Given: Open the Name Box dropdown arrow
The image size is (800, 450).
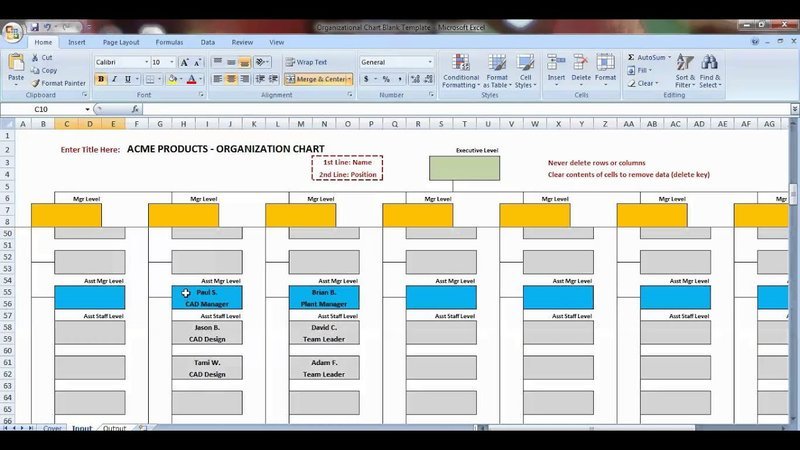Looking at the screenshot, I should (x=87, y=109).
